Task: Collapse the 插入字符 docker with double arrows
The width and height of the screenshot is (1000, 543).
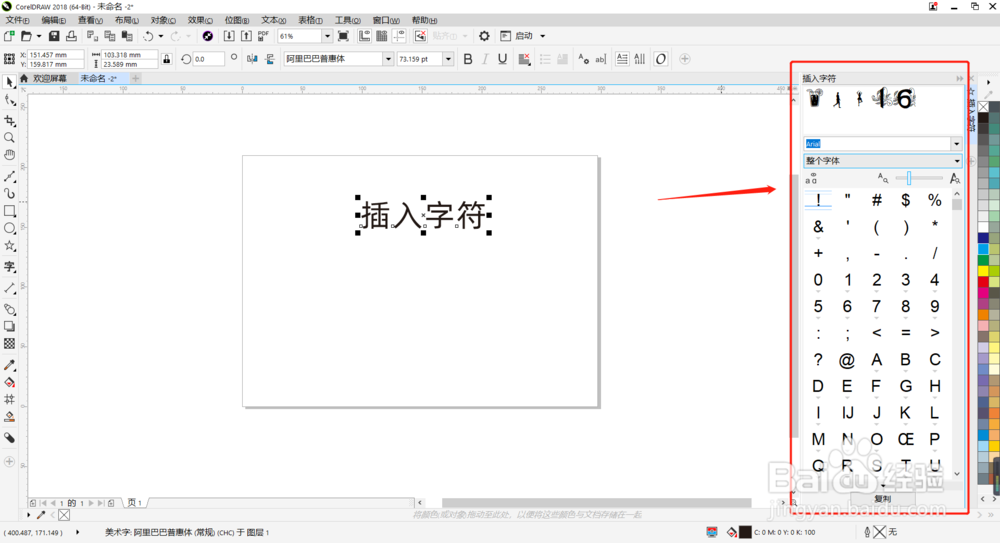Action: [x=959, y=78]
